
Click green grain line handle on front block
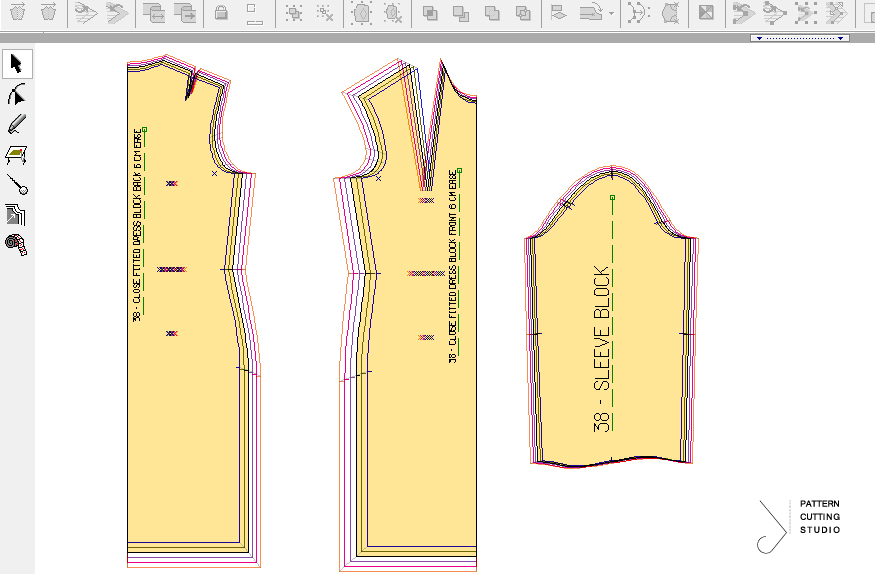tap(459, 170)
